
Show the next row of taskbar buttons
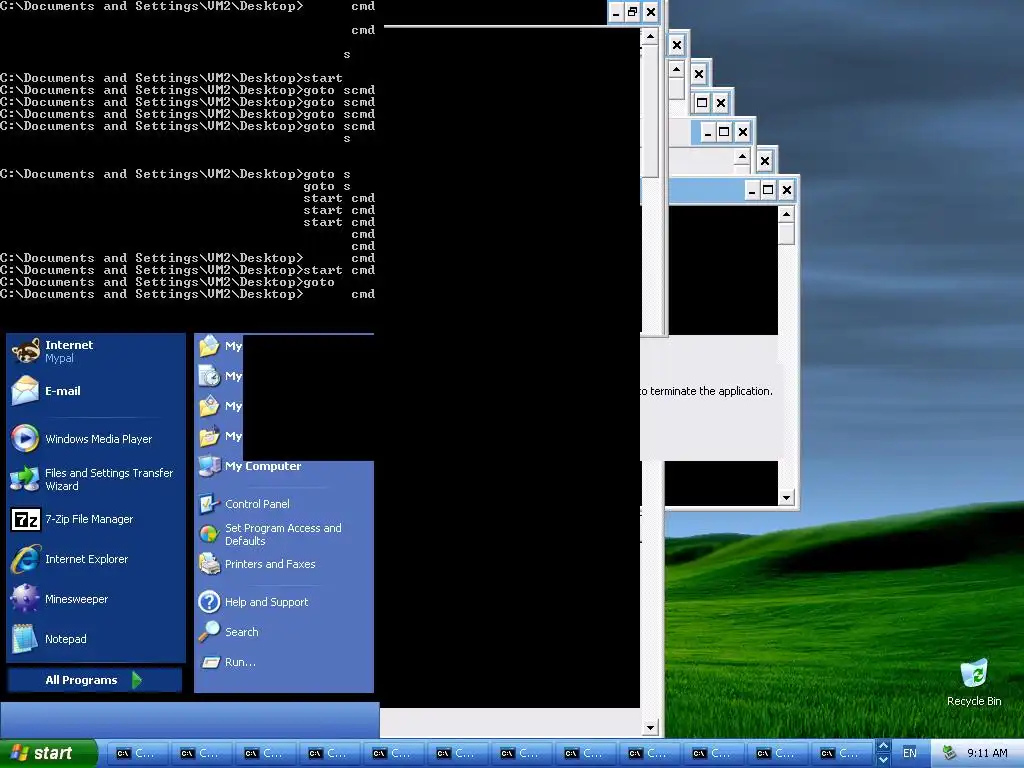(884, 760)
